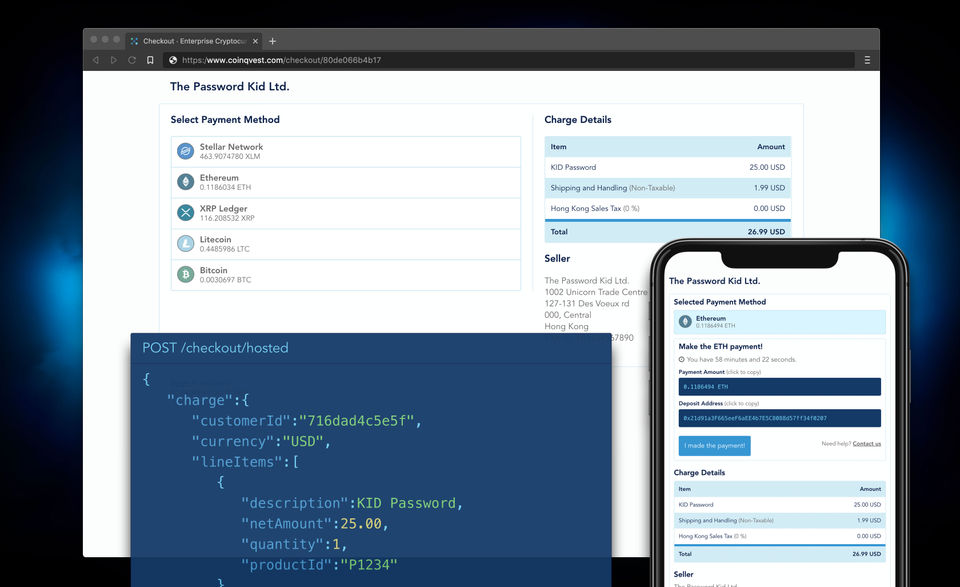960x587 pixels.
Task: Pick XRP Ledger as payment method
Action: (x=346, y=213)
